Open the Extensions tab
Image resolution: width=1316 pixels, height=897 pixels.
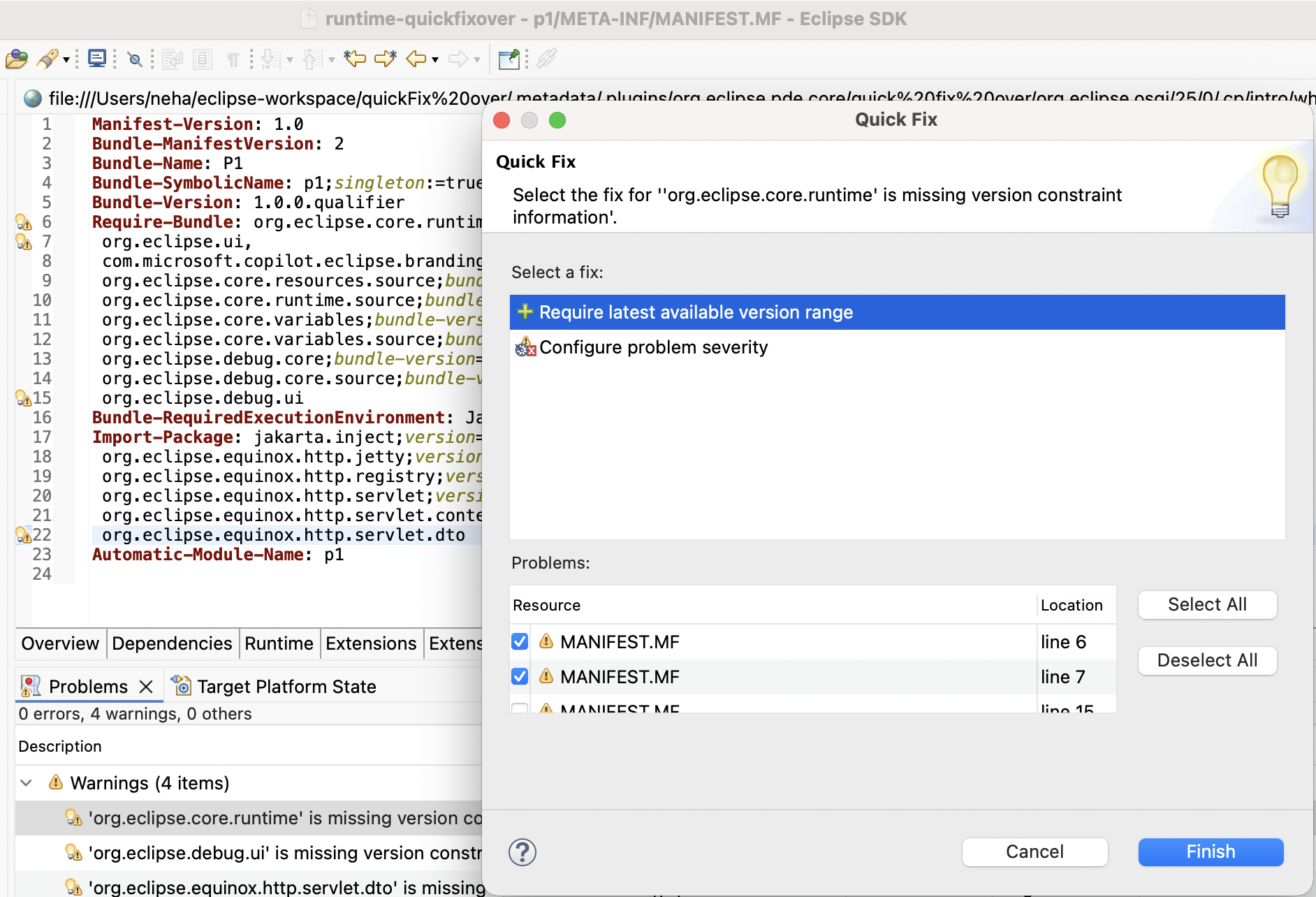(x=371, y=643)
